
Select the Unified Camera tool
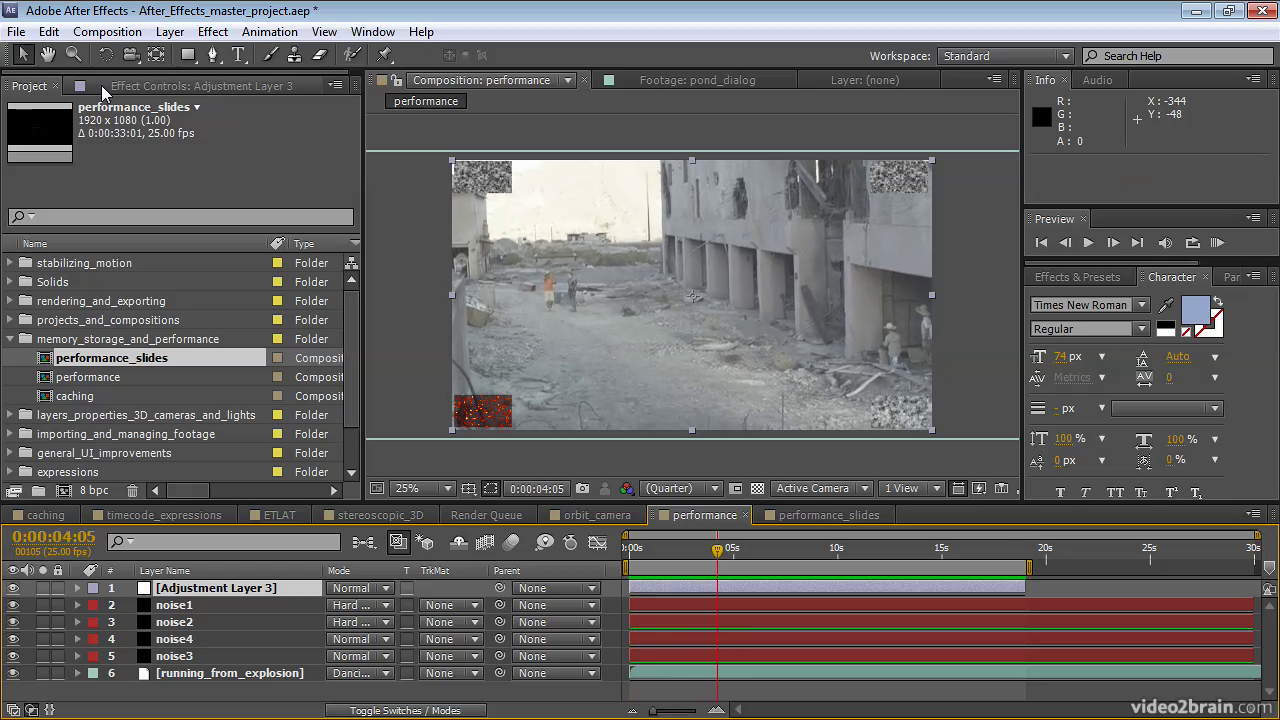[131, 55]
